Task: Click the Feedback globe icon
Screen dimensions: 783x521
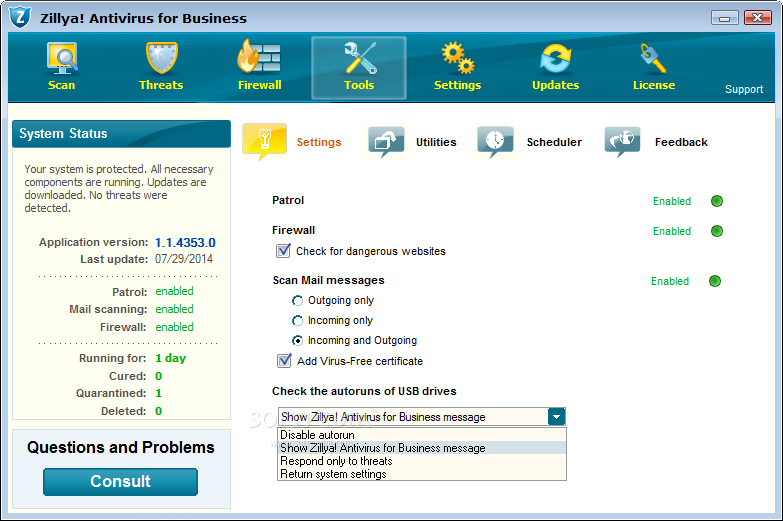Action: [x=622, y=142]
